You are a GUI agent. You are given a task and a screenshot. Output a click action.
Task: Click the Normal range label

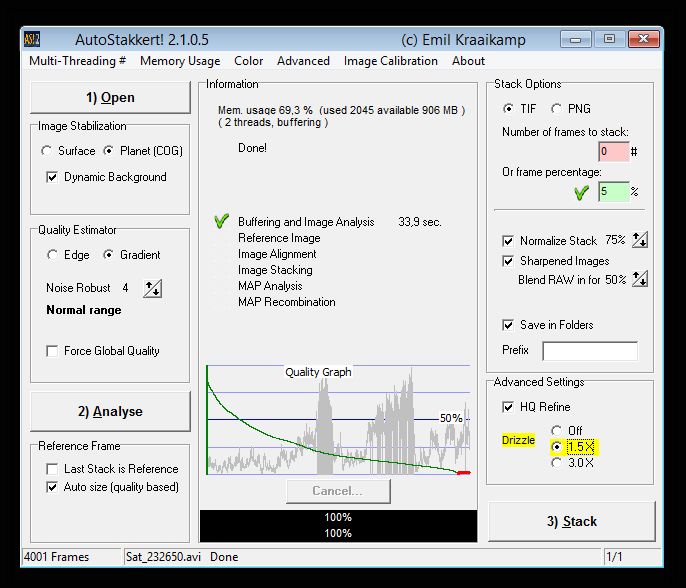pos(84,310)
